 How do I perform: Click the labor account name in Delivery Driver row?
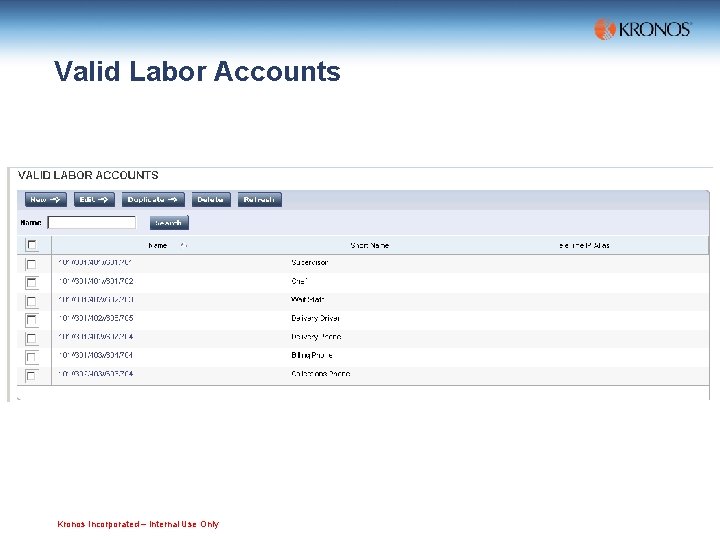coord(96,318)
